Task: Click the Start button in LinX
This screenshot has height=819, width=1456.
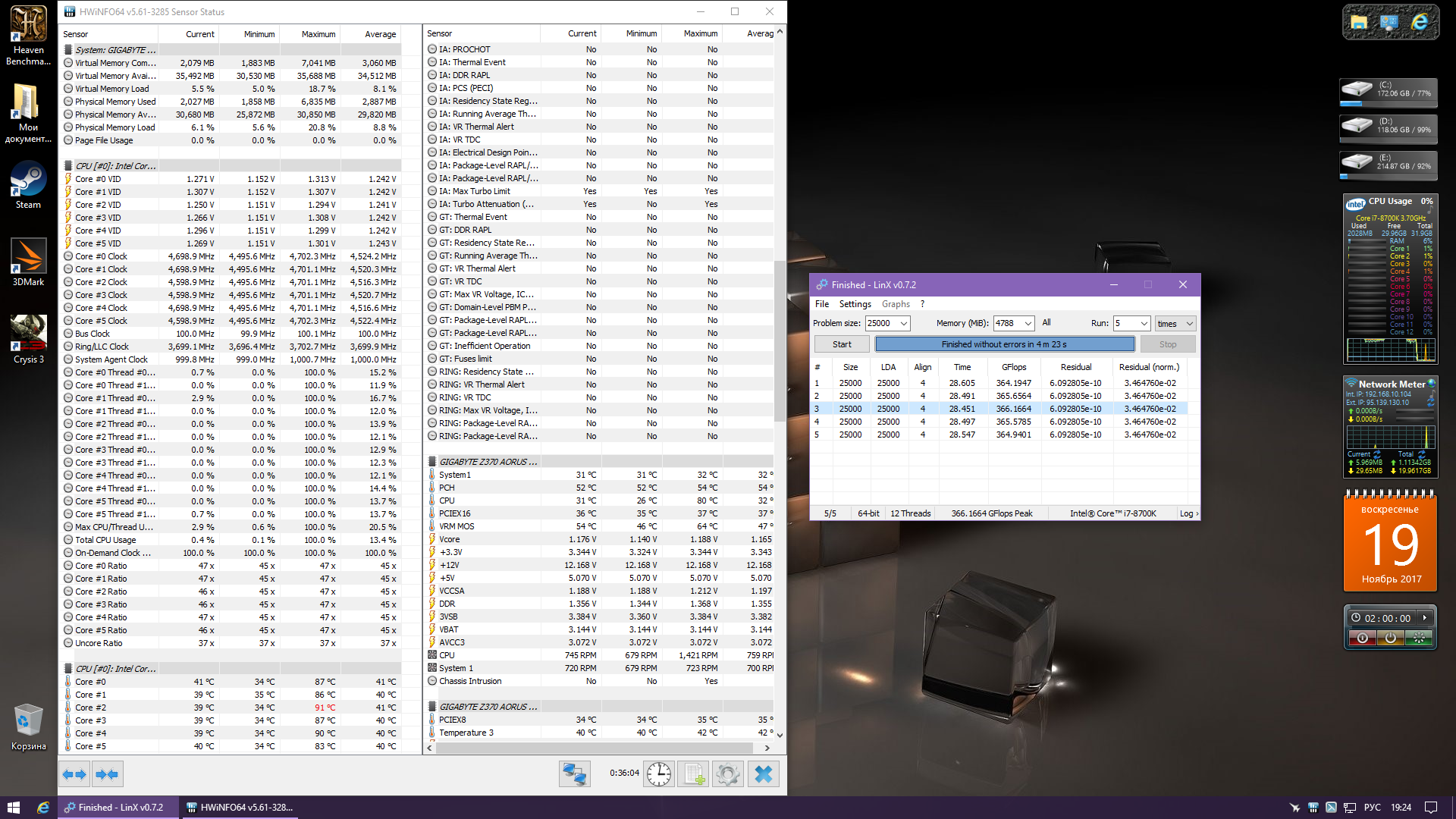Action: pyautogui.click(x=842, y=344)
